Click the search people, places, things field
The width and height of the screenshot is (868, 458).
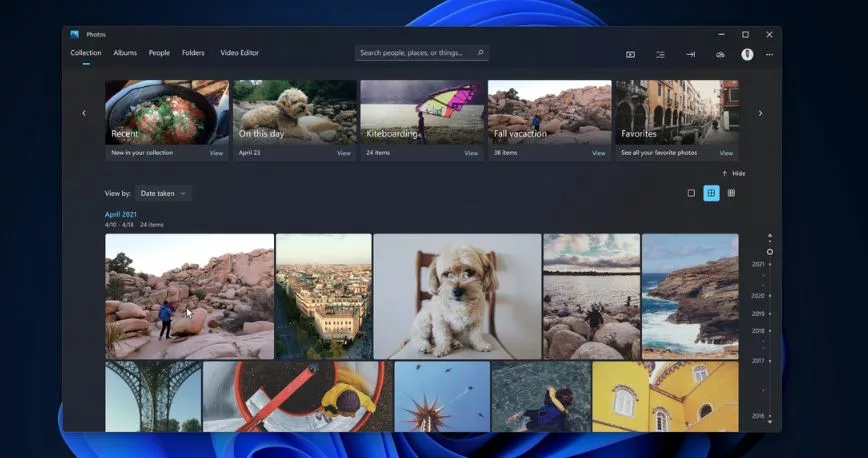[421, 53]
